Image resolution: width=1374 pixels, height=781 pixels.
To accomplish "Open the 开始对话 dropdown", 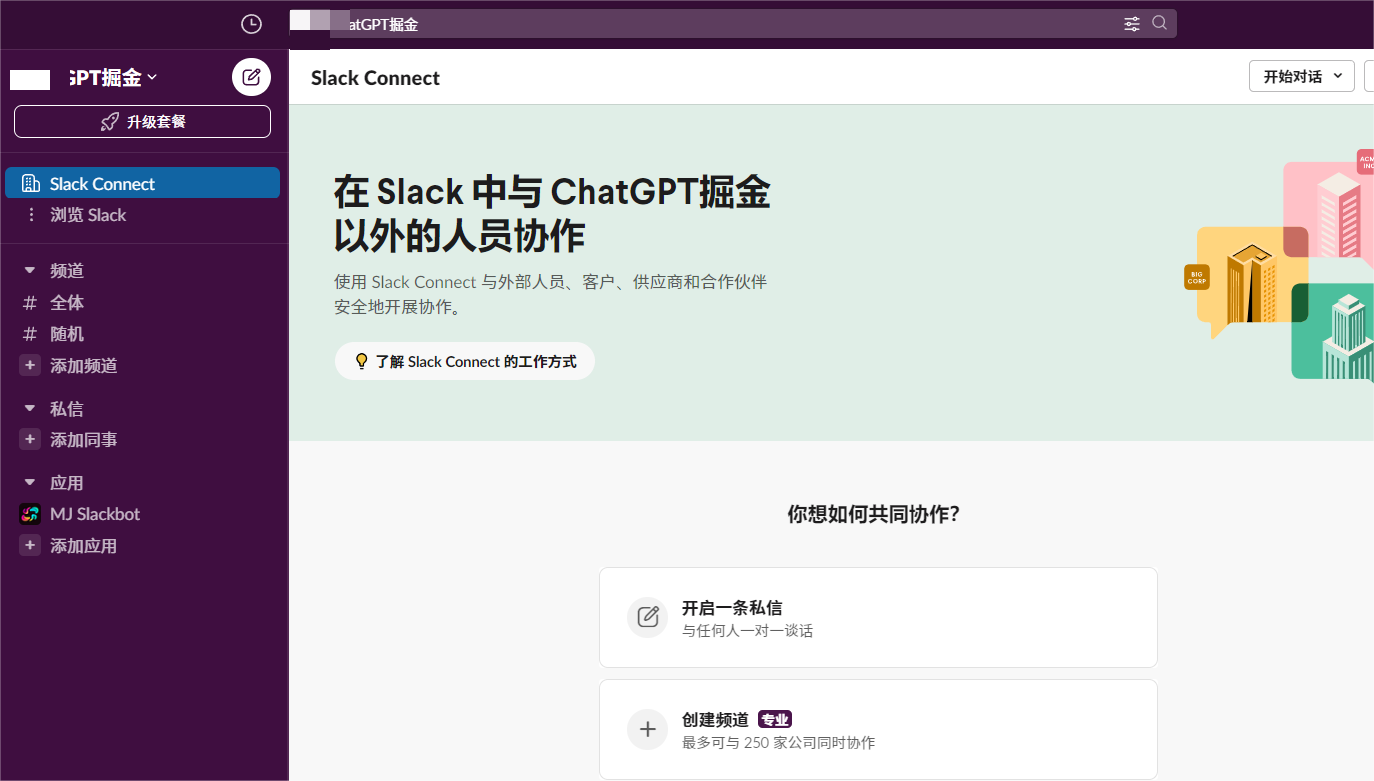I will [1301, 76].
